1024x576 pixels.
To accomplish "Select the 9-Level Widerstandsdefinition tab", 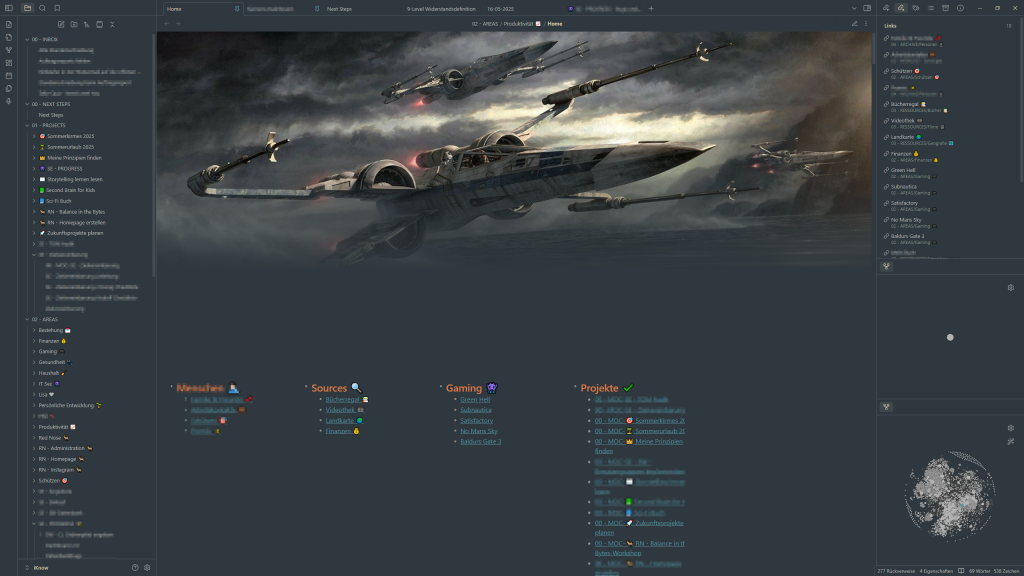I will click(x=441, y=8).
